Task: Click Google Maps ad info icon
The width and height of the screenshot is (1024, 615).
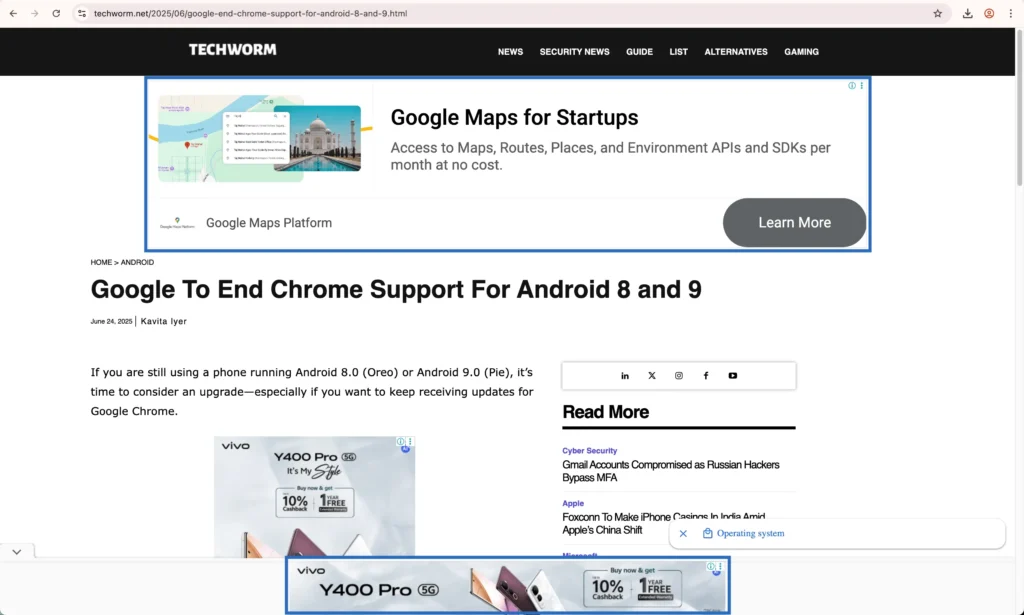Action: 852,86
